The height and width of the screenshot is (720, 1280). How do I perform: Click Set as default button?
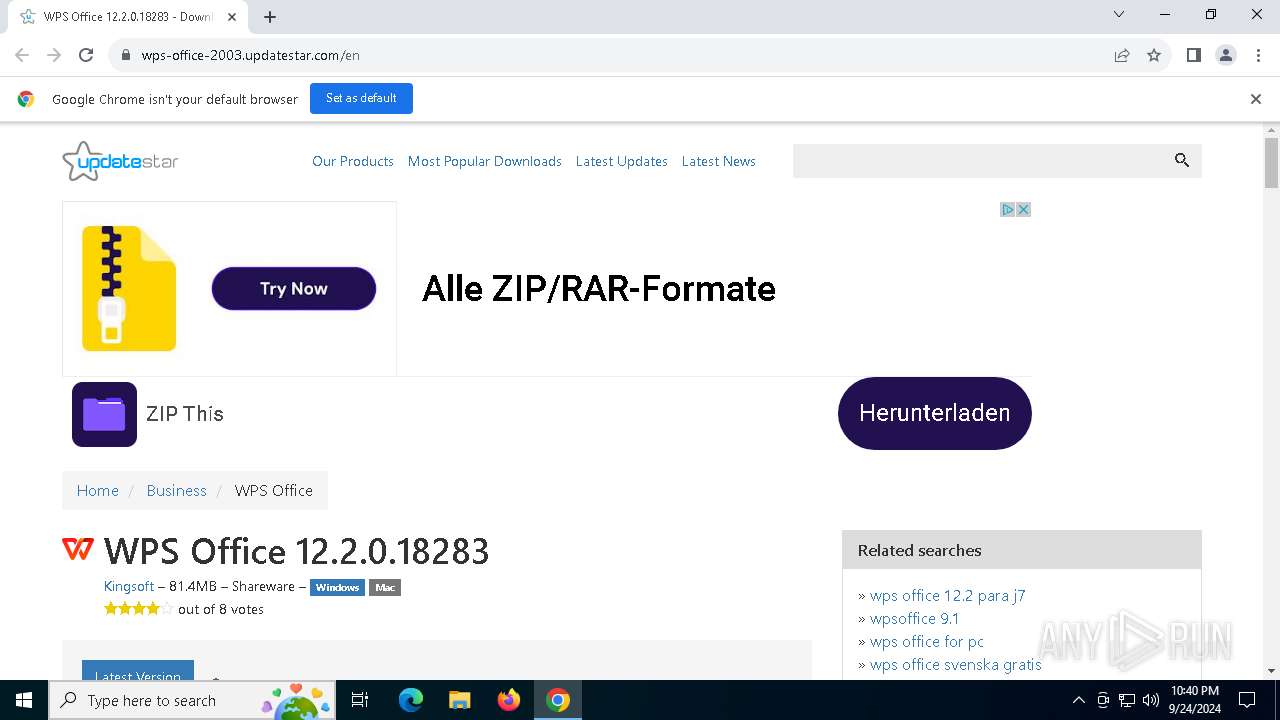click(x=361, y=98)
